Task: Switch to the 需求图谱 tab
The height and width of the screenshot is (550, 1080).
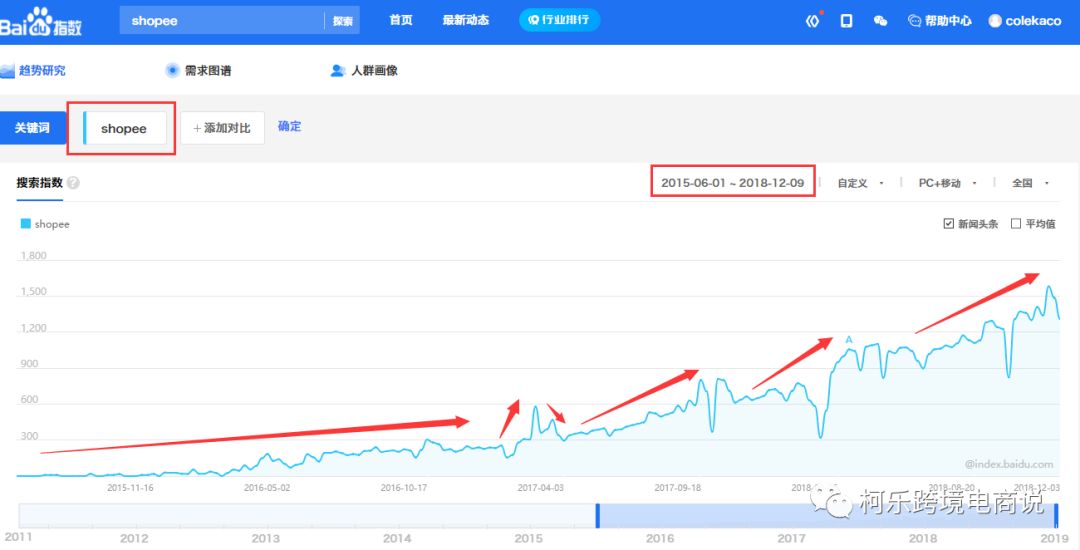Action: click(x=207, y=71)
